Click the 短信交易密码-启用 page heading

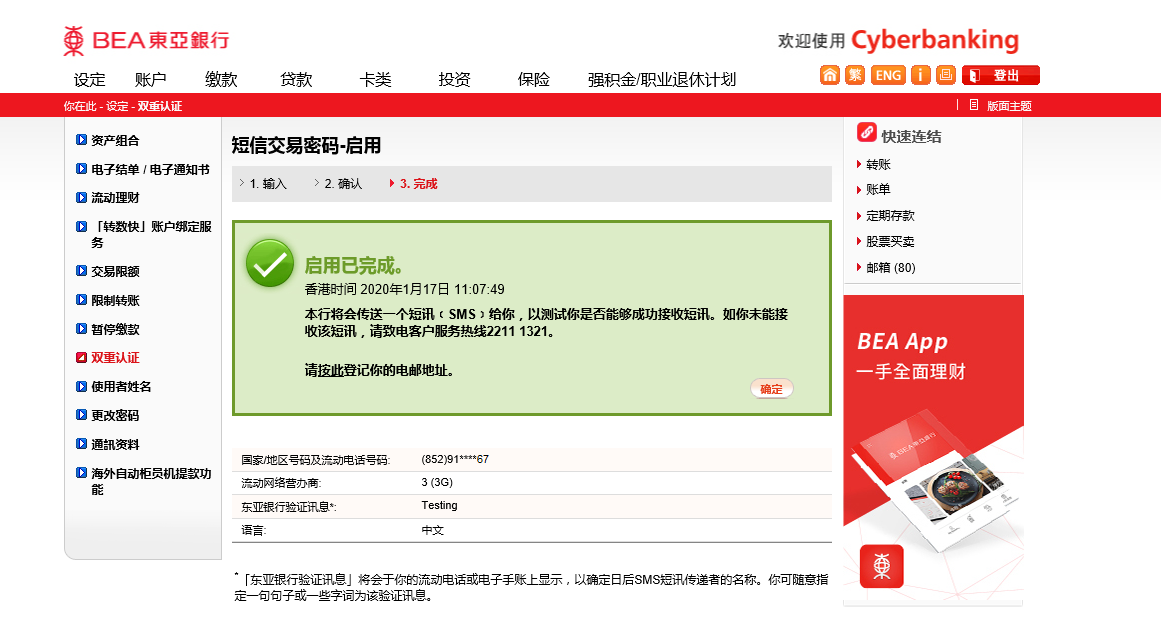[x=306, y=145]
